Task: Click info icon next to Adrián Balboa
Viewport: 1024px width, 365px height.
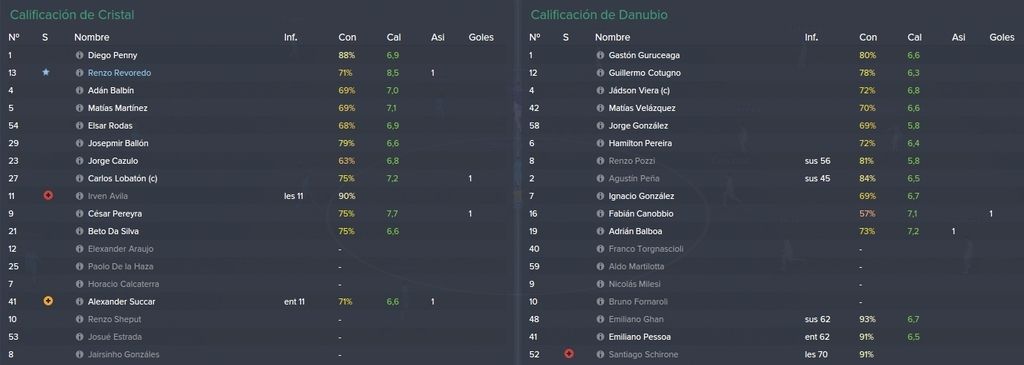Action: 600,231
